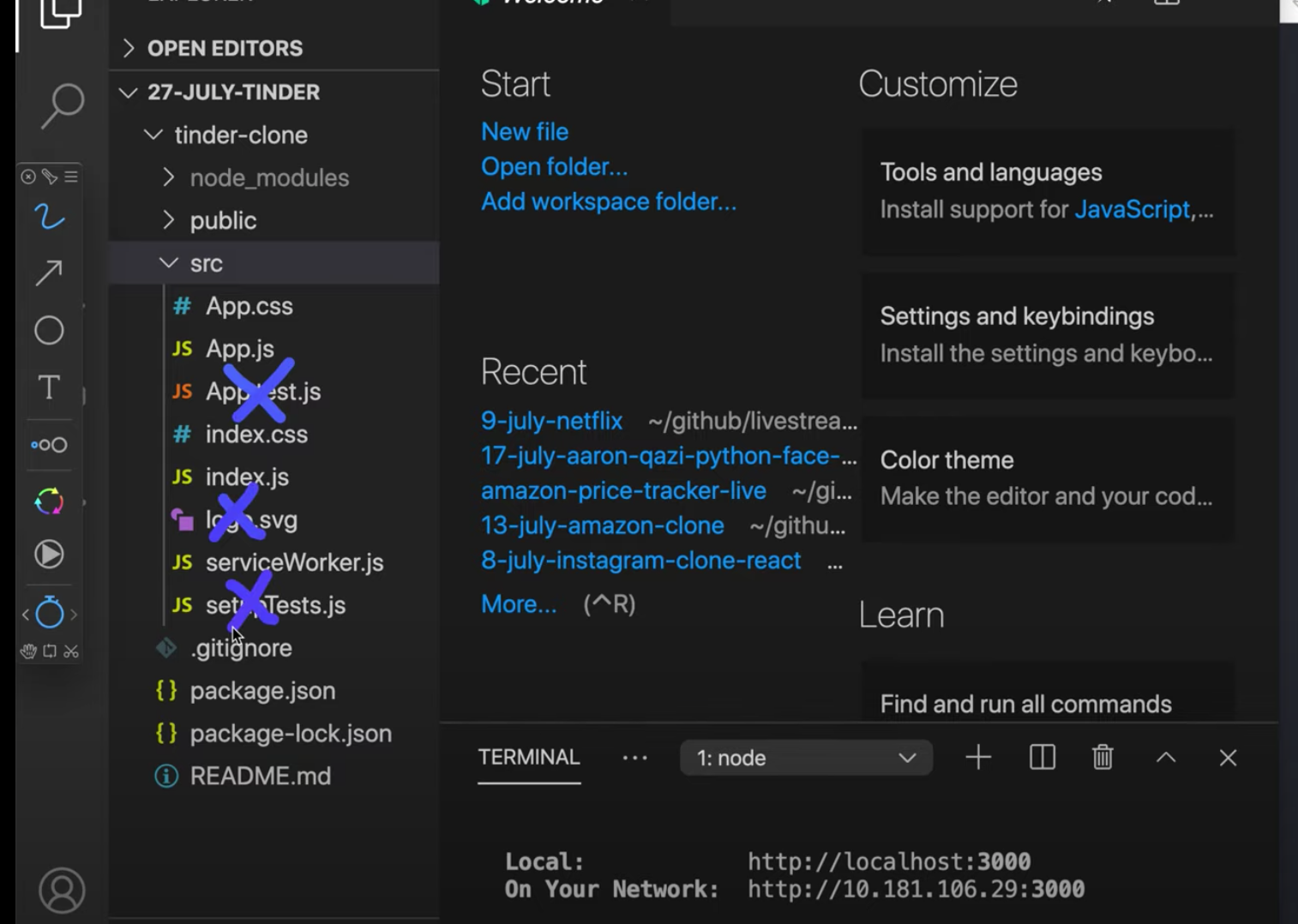Open the index.js file

pyautogui.click(x=274, y=477)
